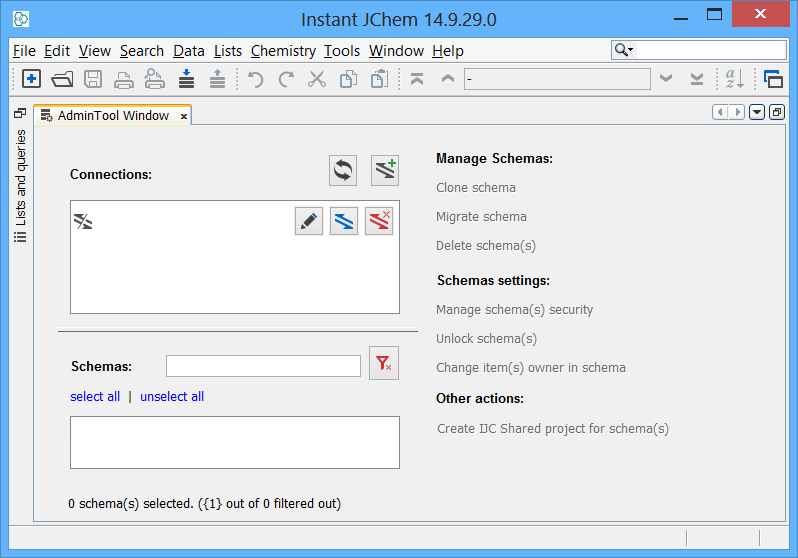Click Clone schema action
This screenshot has width=798, height=558.
[x=476, y=188]
